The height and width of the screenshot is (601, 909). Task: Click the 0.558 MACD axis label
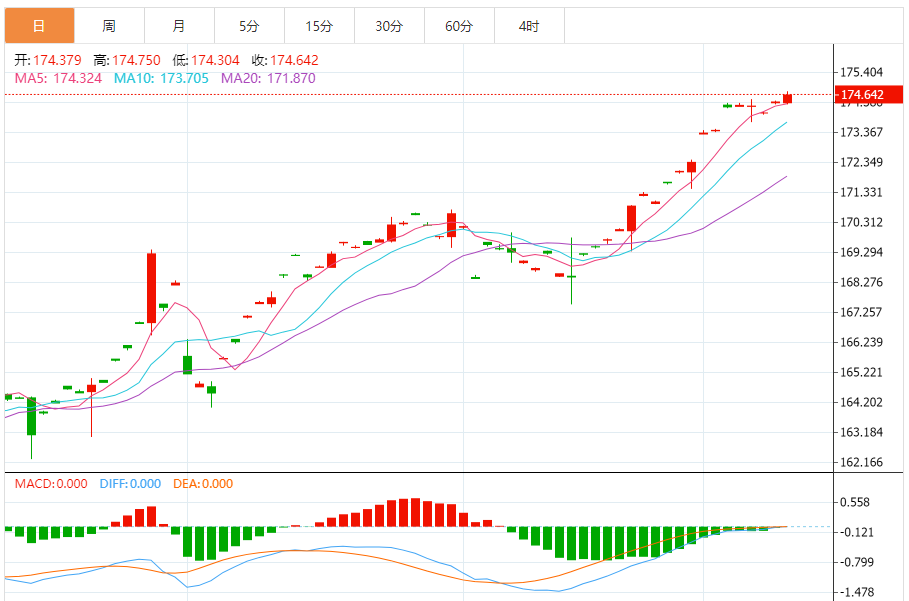pyautogui.click(x=855, y=502)
